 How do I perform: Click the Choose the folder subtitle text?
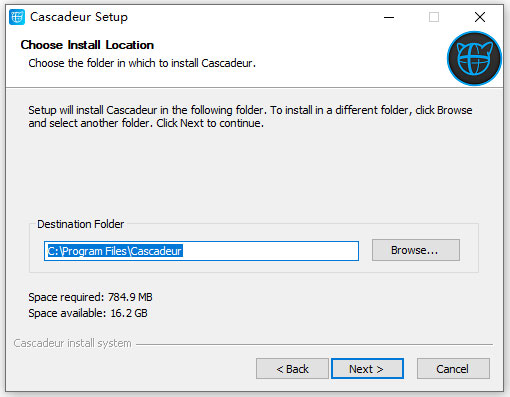(x=142, y=63)
